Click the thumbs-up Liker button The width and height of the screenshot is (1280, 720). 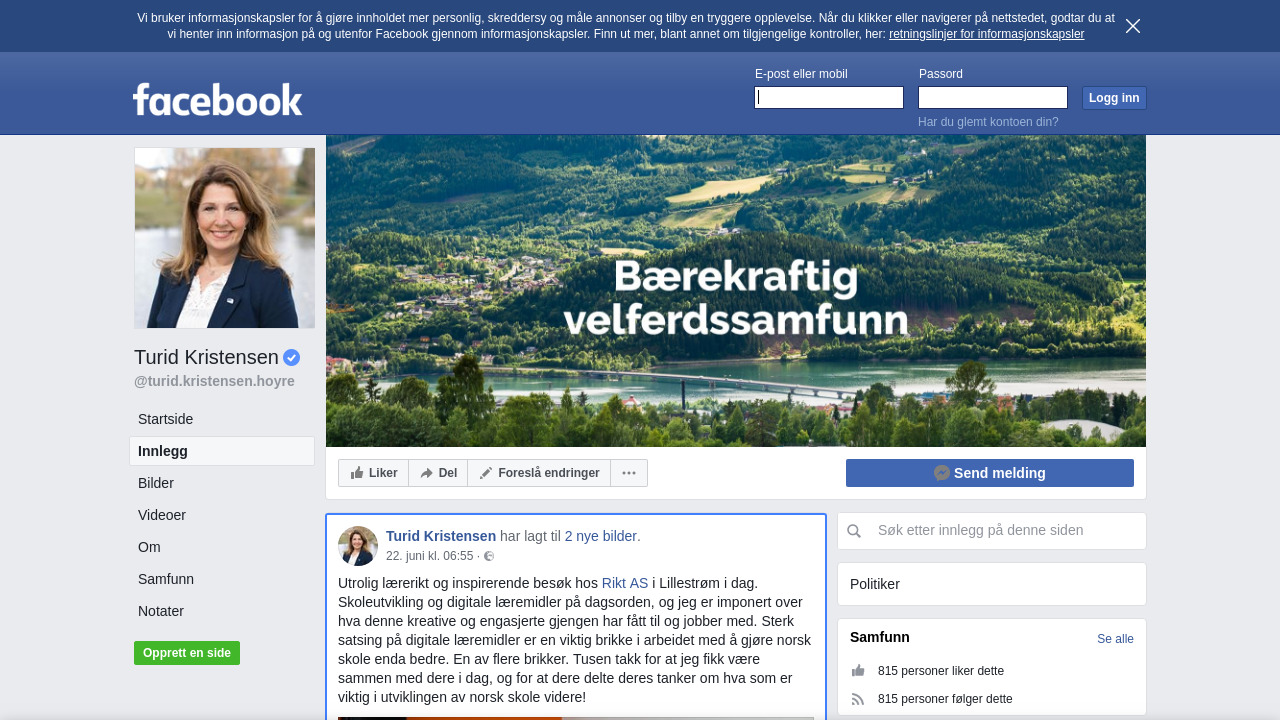[374, 473]
